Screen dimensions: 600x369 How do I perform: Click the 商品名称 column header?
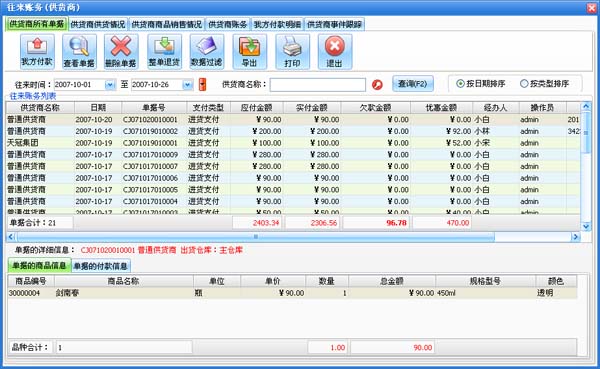pos(124,281)
